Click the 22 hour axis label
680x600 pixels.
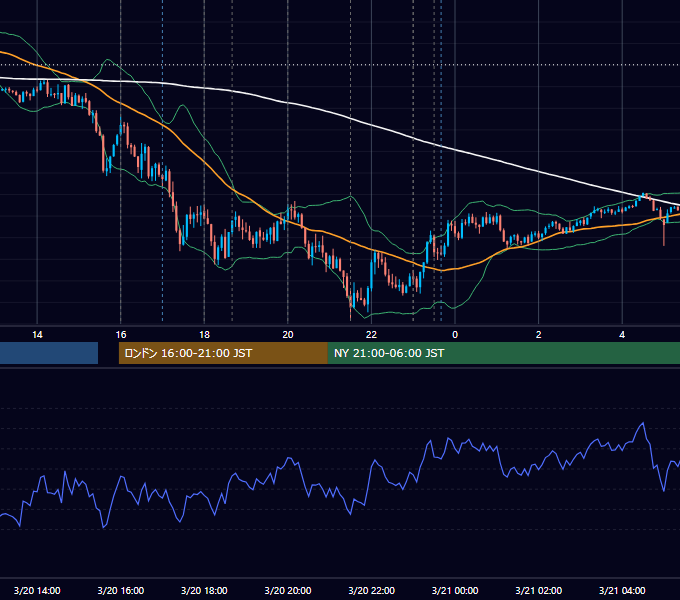click(371, 335)
